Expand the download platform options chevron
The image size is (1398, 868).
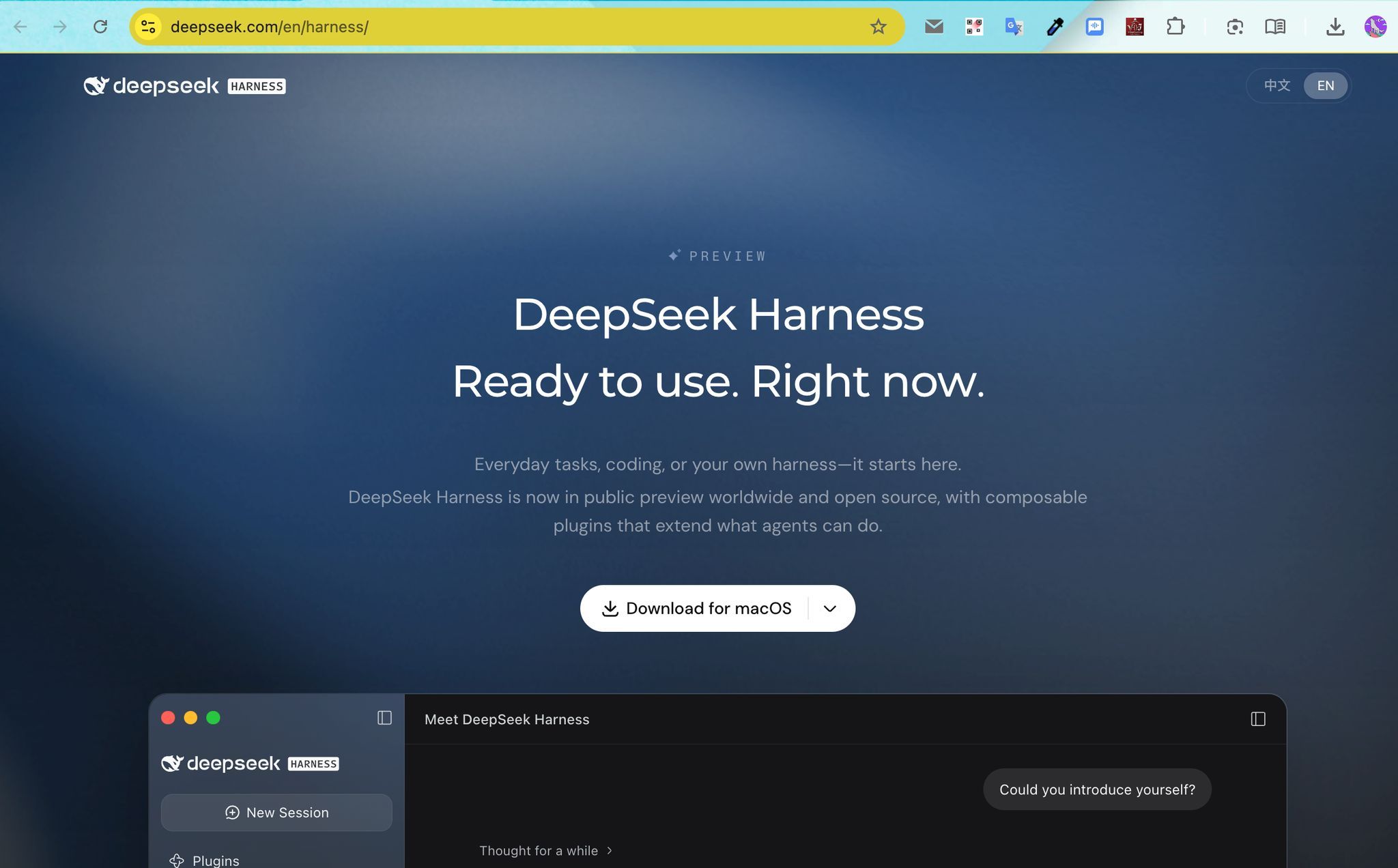click(x=830, y=608)
